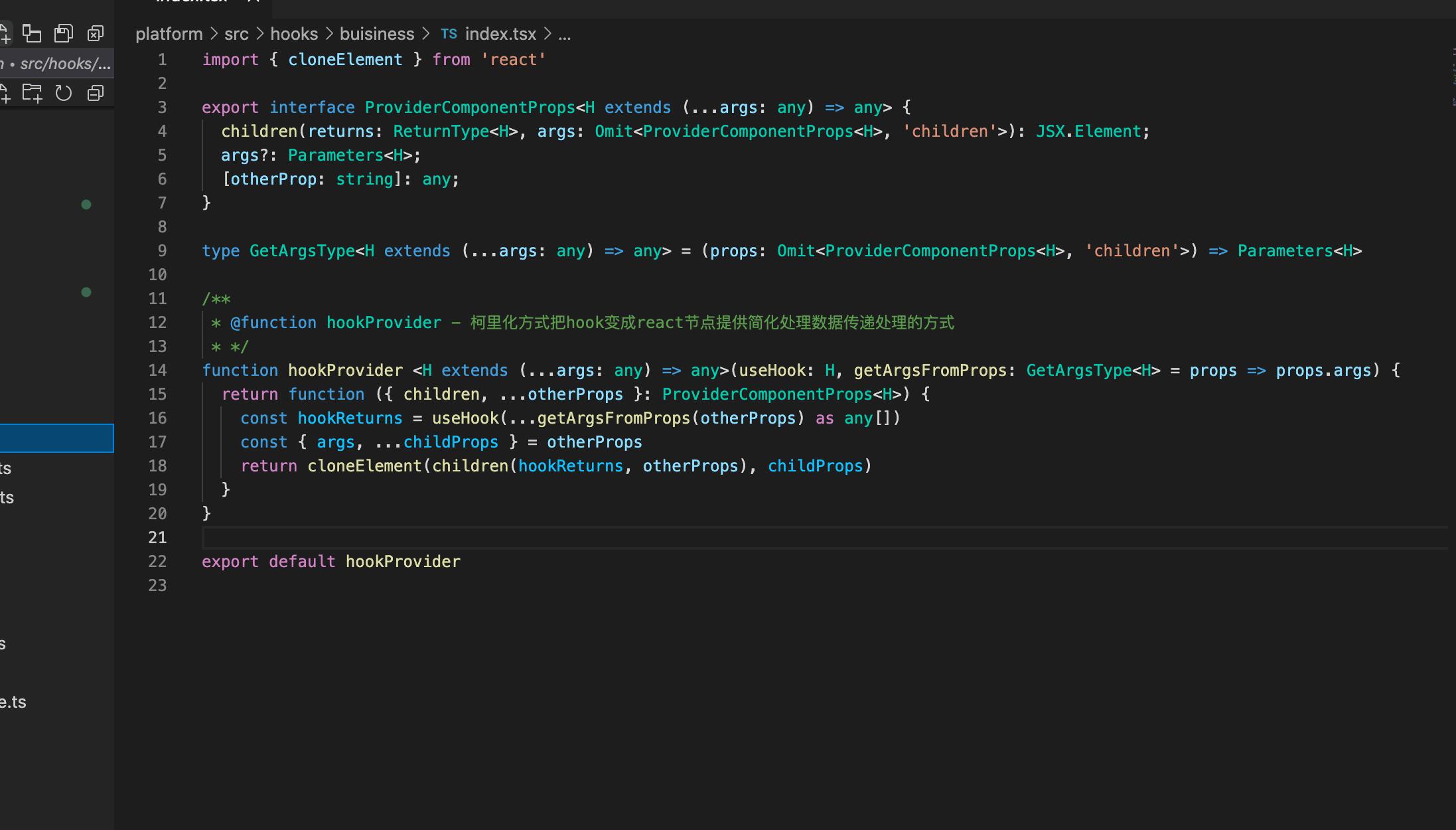Click 'hookProvider' in export default line
1456x830 pixels.
click(x=403, y=562)
